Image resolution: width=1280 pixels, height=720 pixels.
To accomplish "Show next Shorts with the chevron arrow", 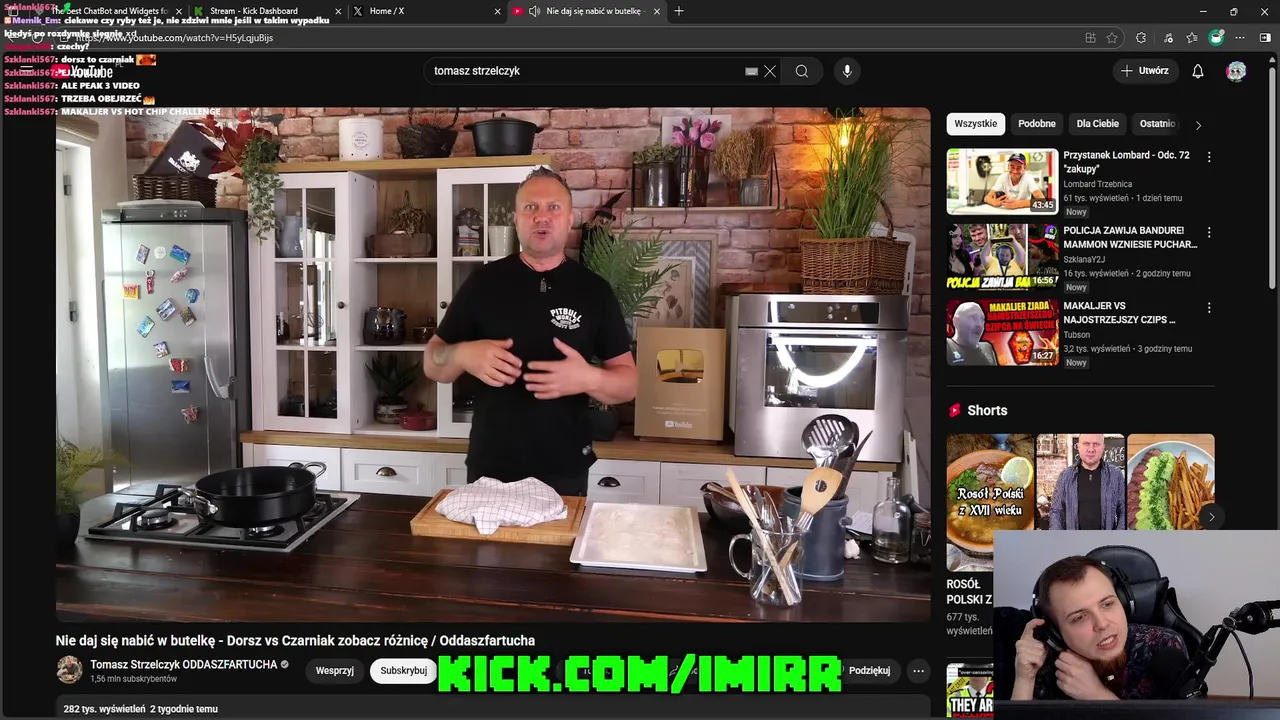I will tap(1210, 517).
